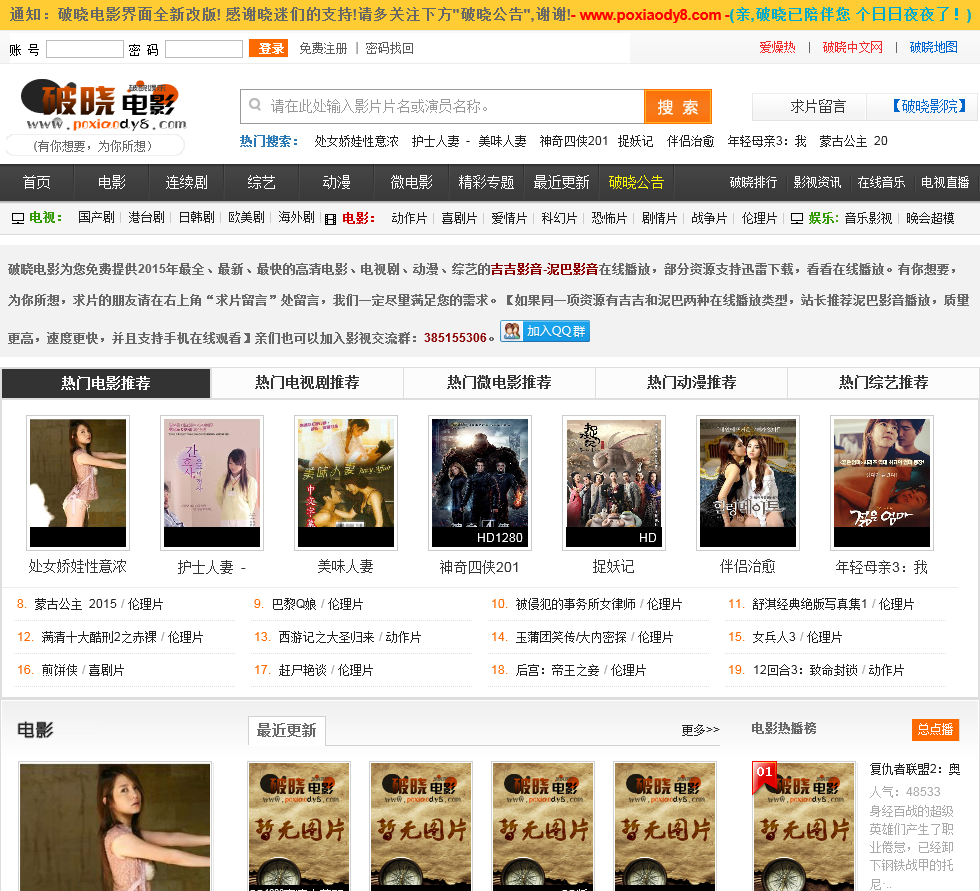Click hot search term 蒙古公主 20
The image size is (980, 891).
853,141
